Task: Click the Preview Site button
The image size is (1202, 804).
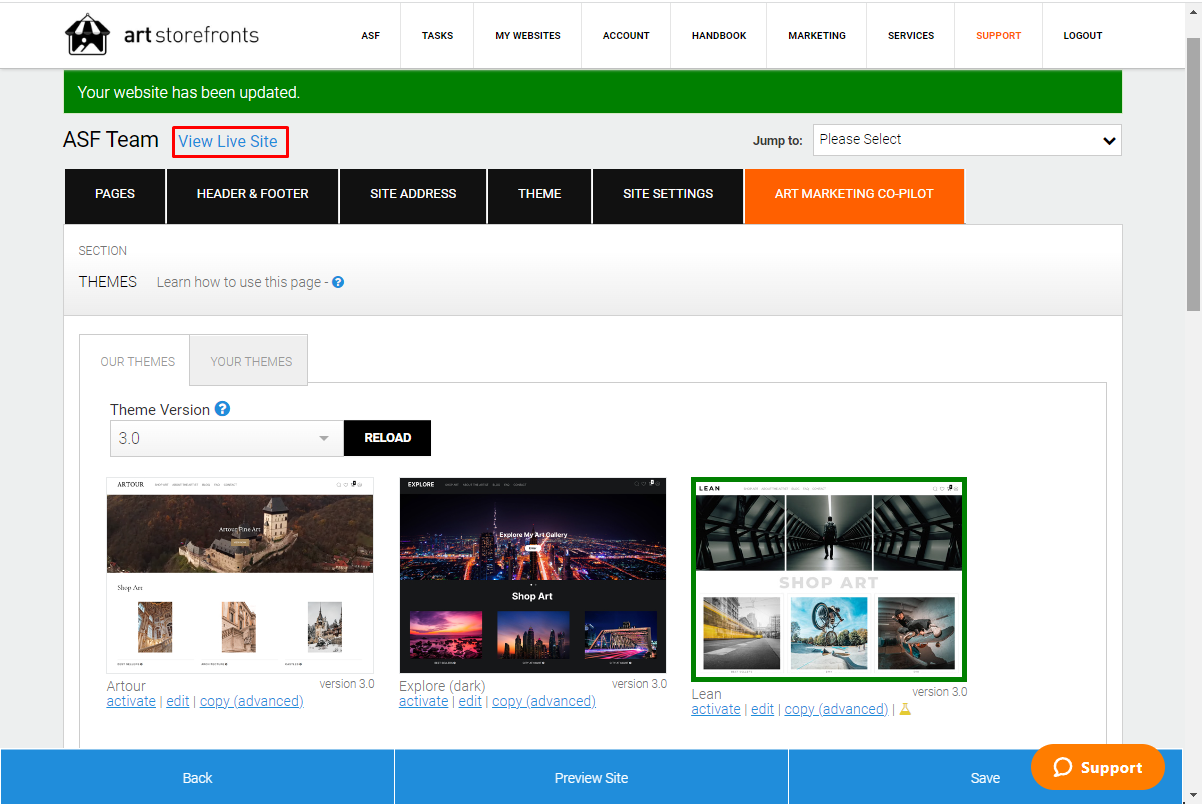Action: (591, 777)
